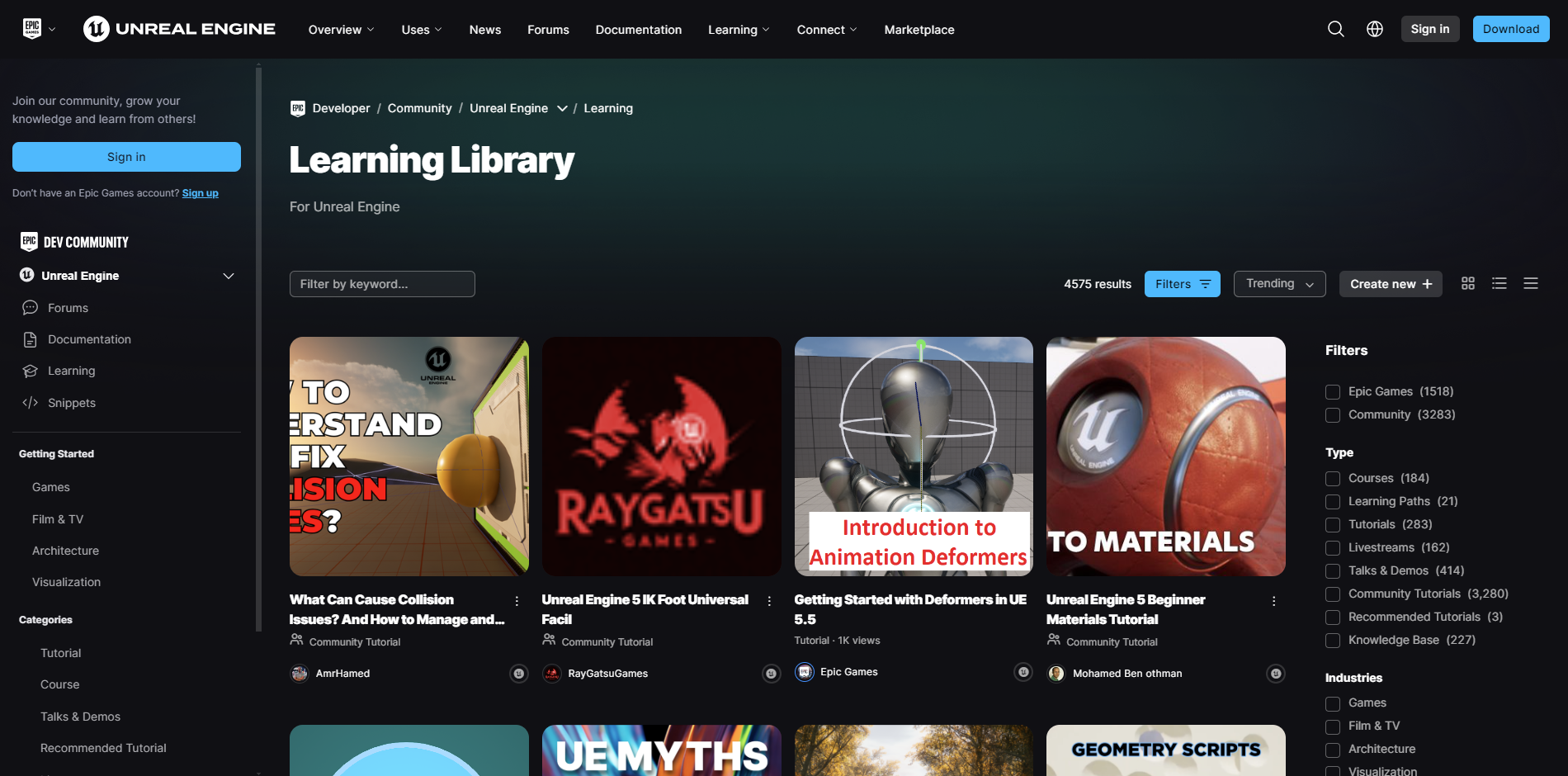
Task: Click the Download button
Action: click(1511, 29)
